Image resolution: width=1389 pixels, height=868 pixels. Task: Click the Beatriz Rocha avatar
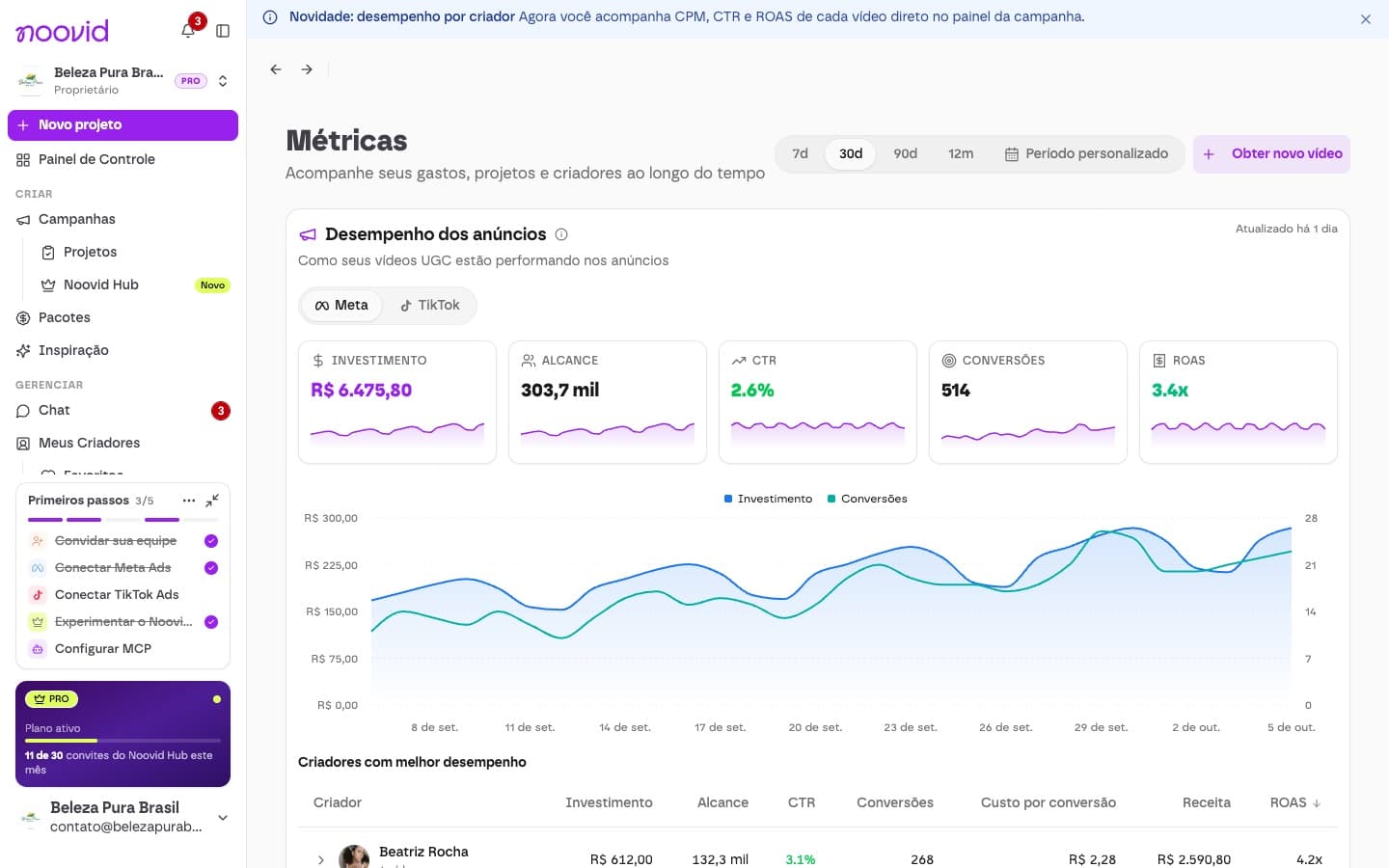click(354, 857)
